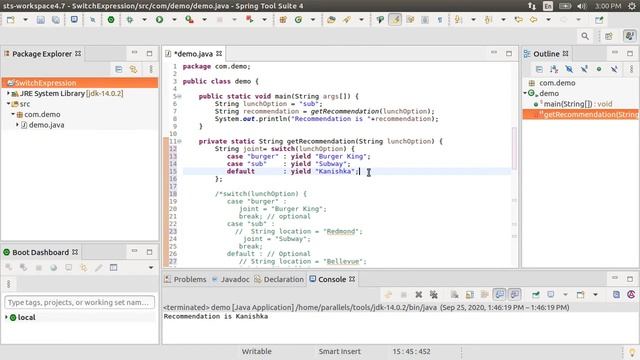Click the Package Explorer view tab
This screenshot has height=360, width=640.
point(42,54)
